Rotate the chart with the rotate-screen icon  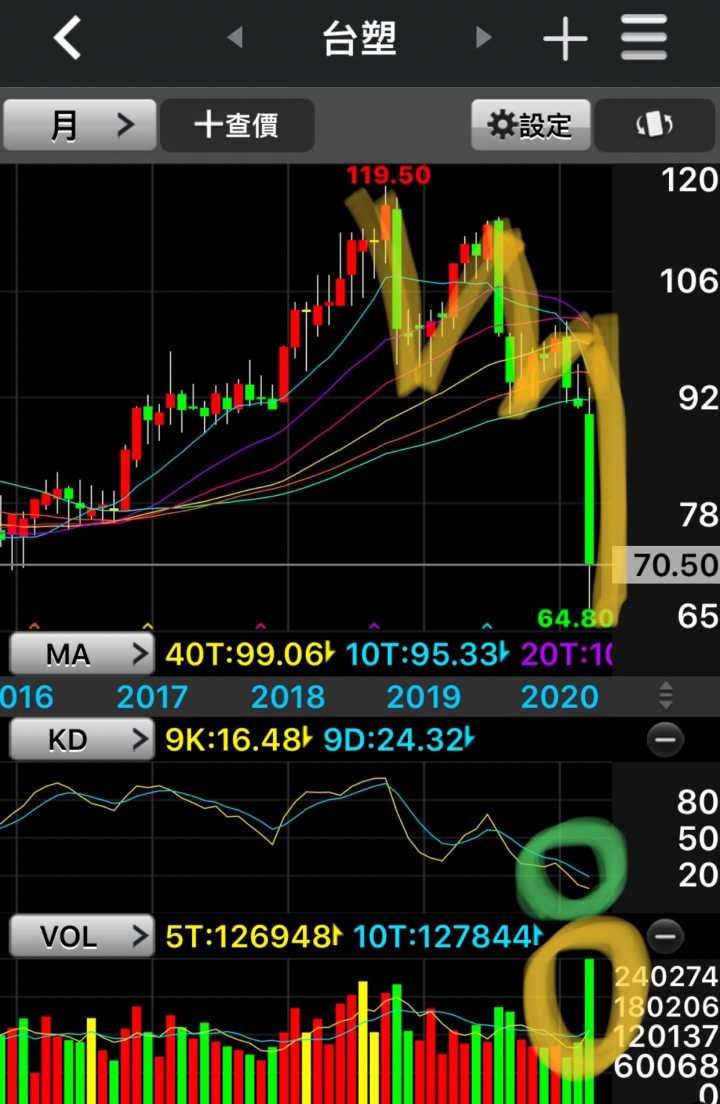[654, 125]
